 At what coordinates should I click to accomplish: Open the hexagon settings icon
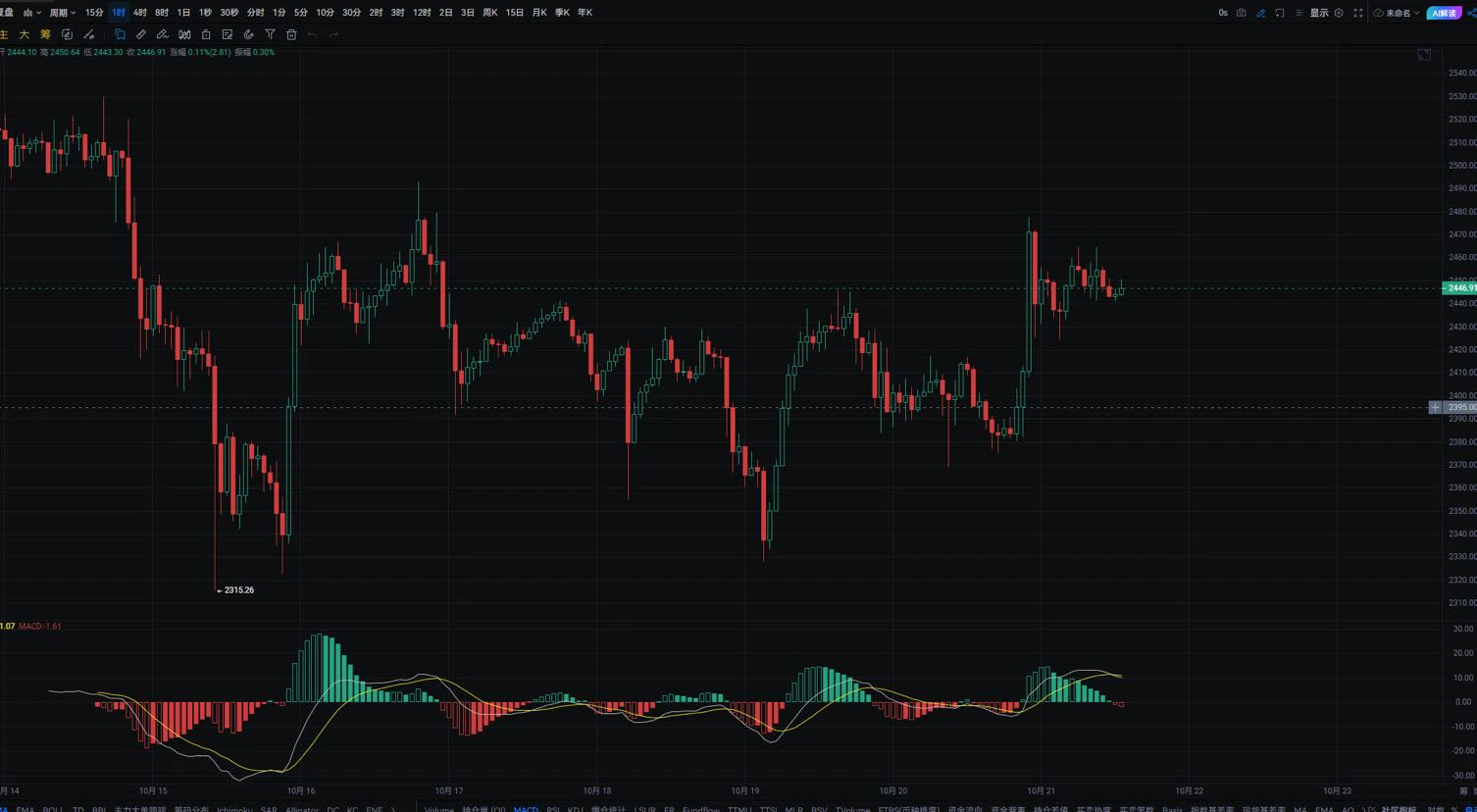click(1339, 13)
